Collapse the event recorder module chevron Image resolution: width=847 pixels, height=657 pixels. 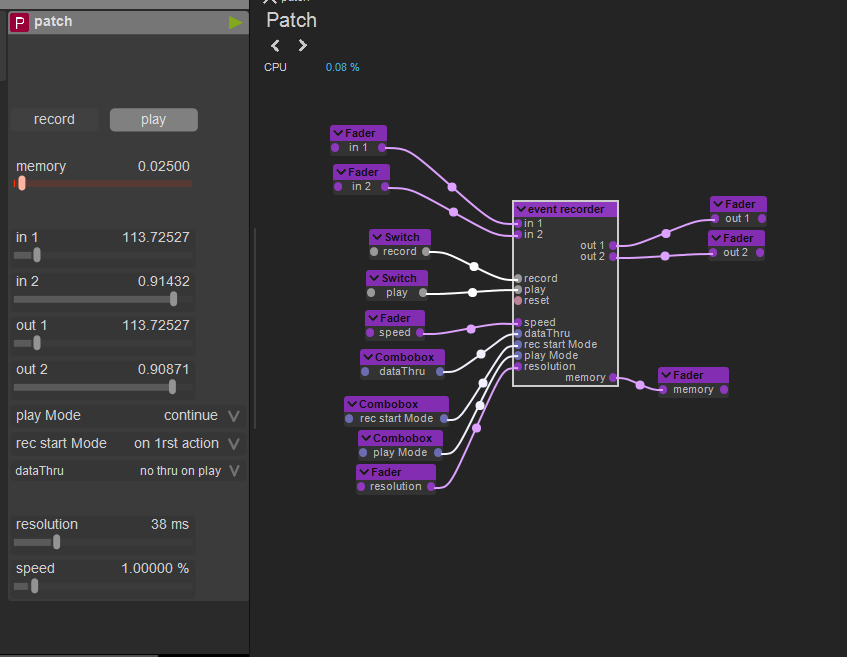click(x=521, y=210)
